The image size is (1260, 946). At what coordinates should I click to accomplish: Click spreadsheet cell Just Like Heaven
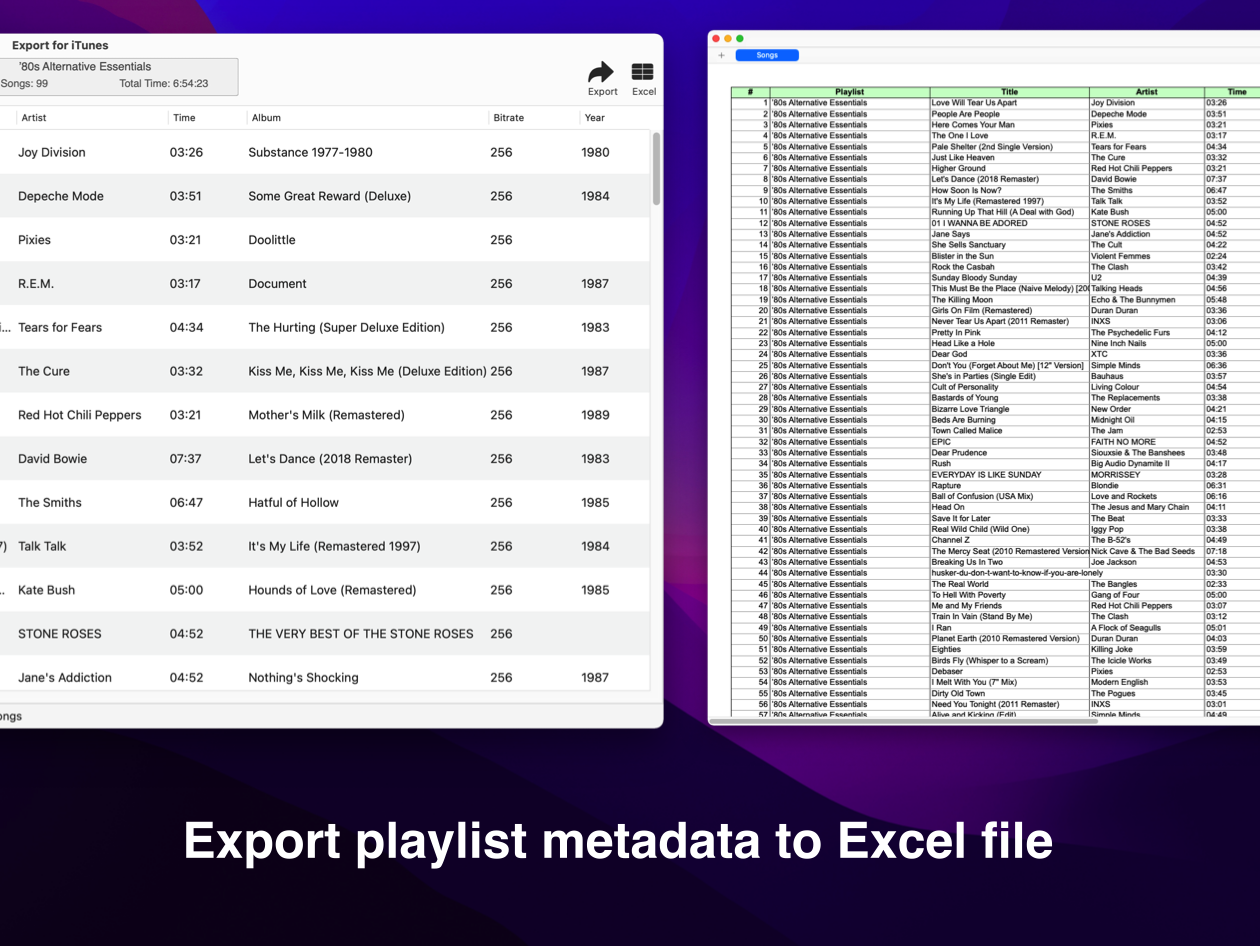click(x=1009, y=157)
